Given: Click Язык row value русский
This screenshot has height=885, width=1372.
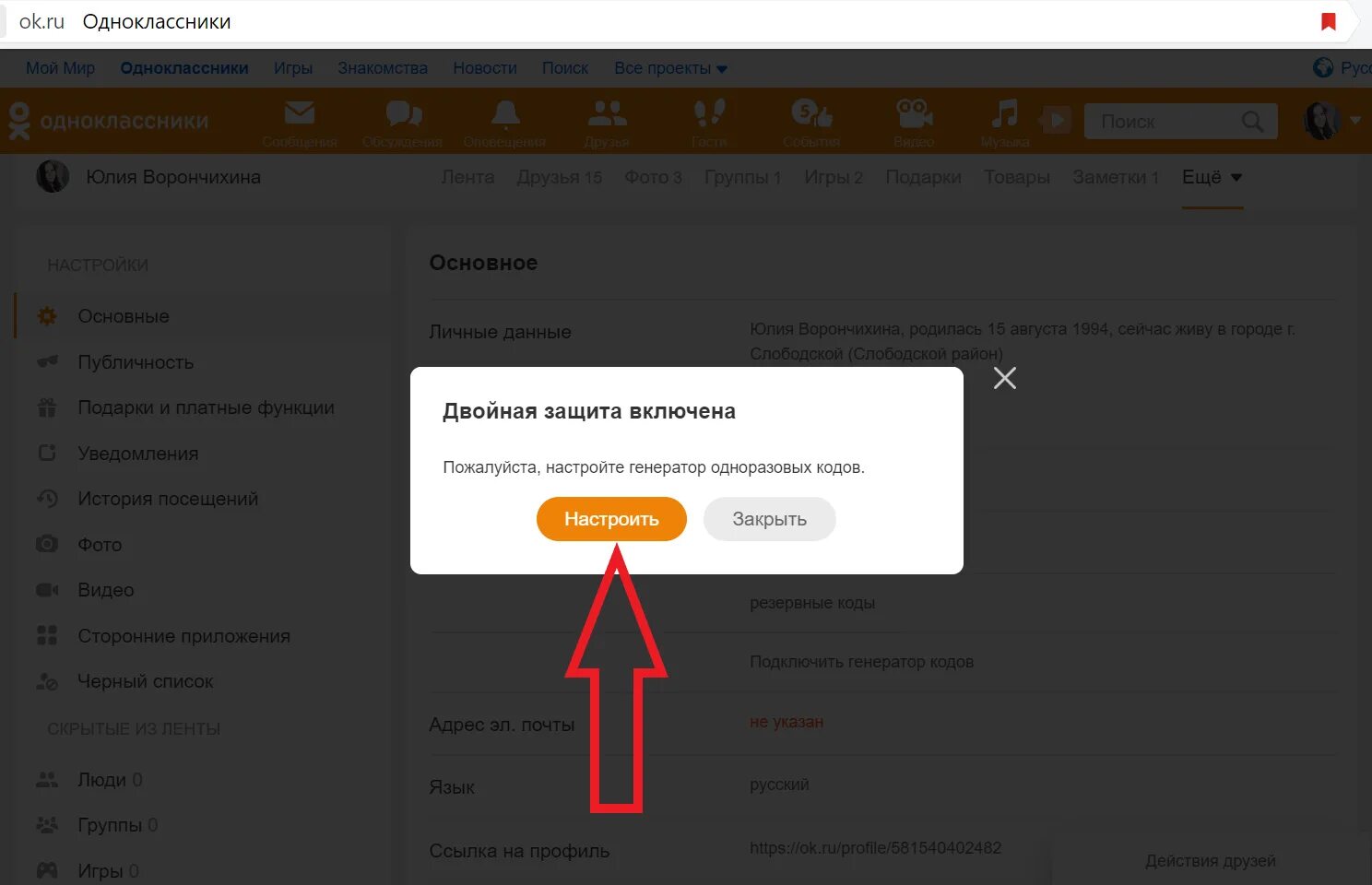Looking at the screenshot, I should tap(779, 785).
